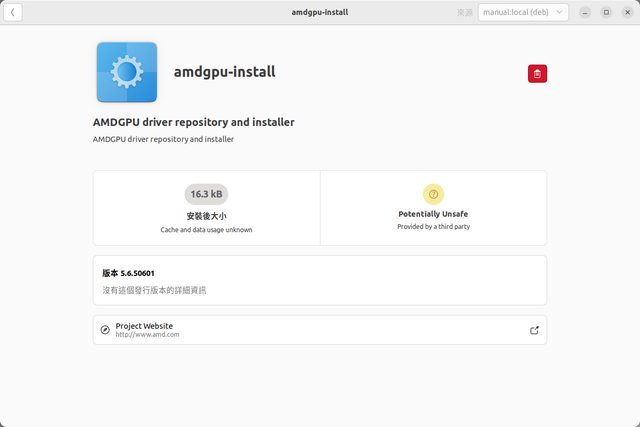Close the amdgpu-install window

tap(627, 12)
